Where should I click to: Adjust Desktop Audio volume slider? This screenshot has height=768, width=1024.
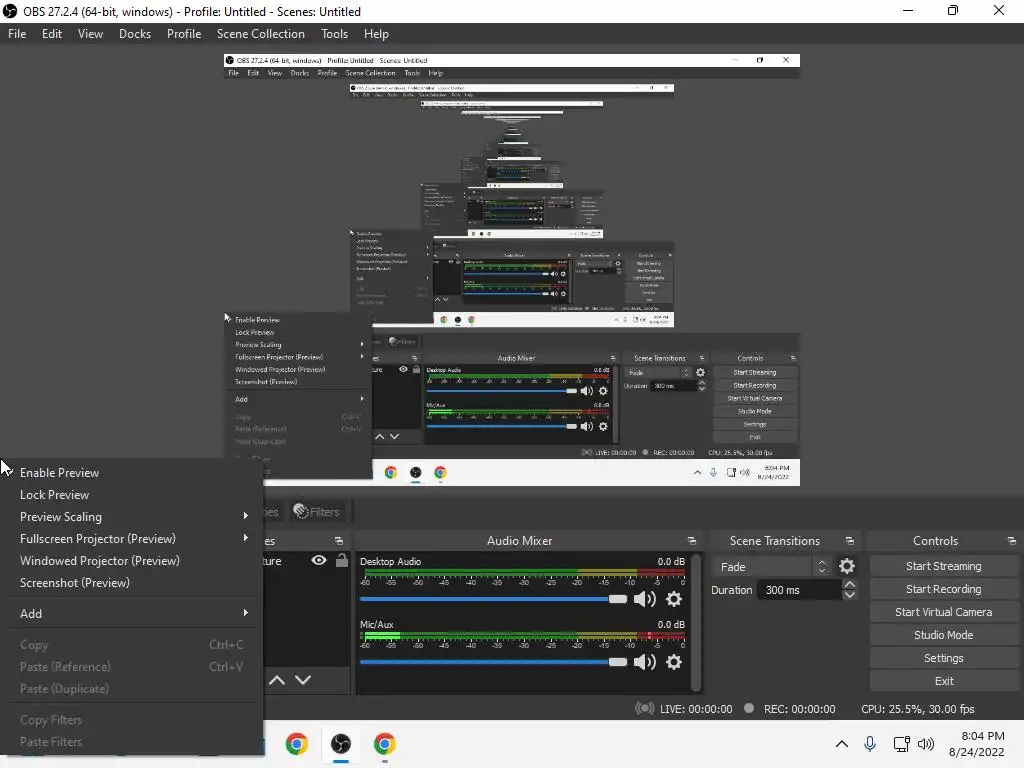tap(493, 599)
